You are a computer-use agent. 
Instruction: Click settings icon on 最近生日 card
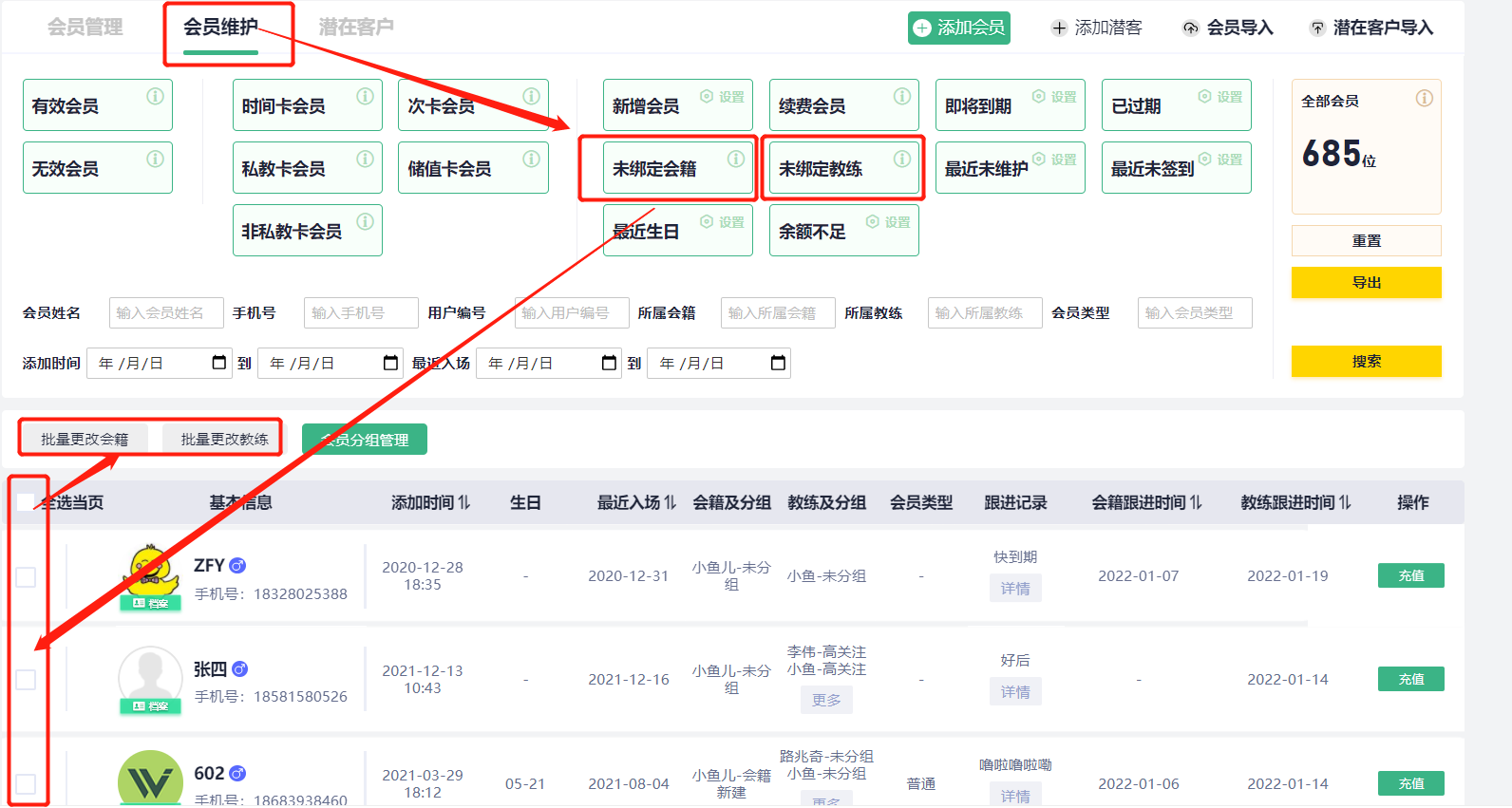click(707, 222)
